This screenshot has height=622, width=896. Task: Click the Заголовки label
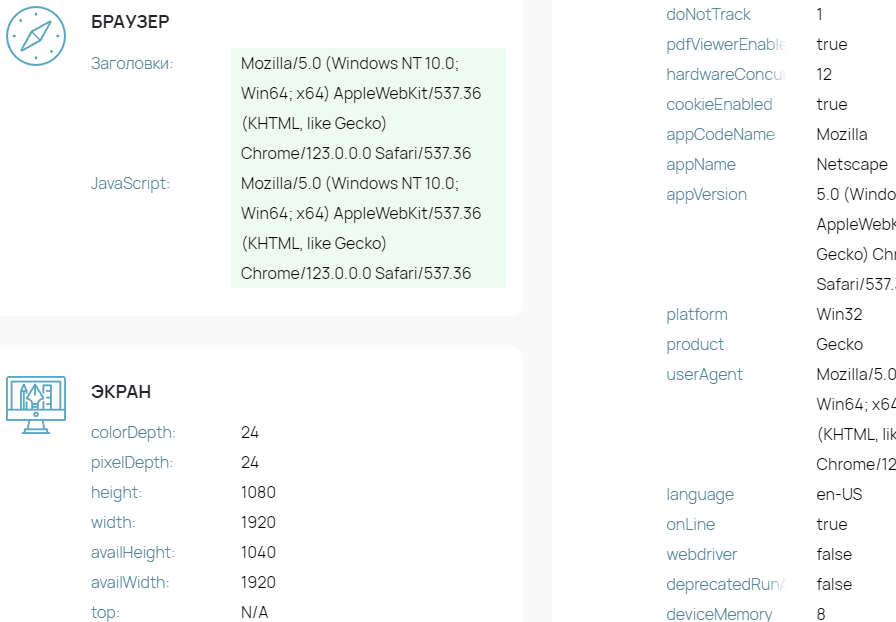tap(132, 63)
